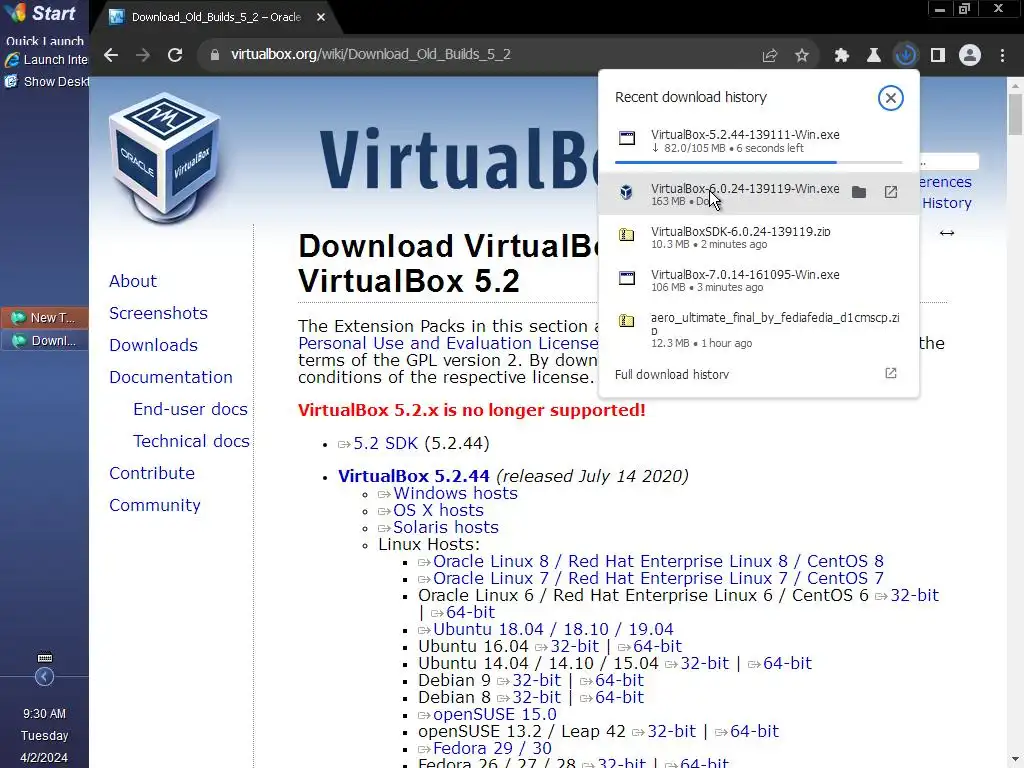The width and height of the screenshot is (1024, 768).
Task: Click the Personal Use and Evaluation License link
Action: (x=448, y=343)
